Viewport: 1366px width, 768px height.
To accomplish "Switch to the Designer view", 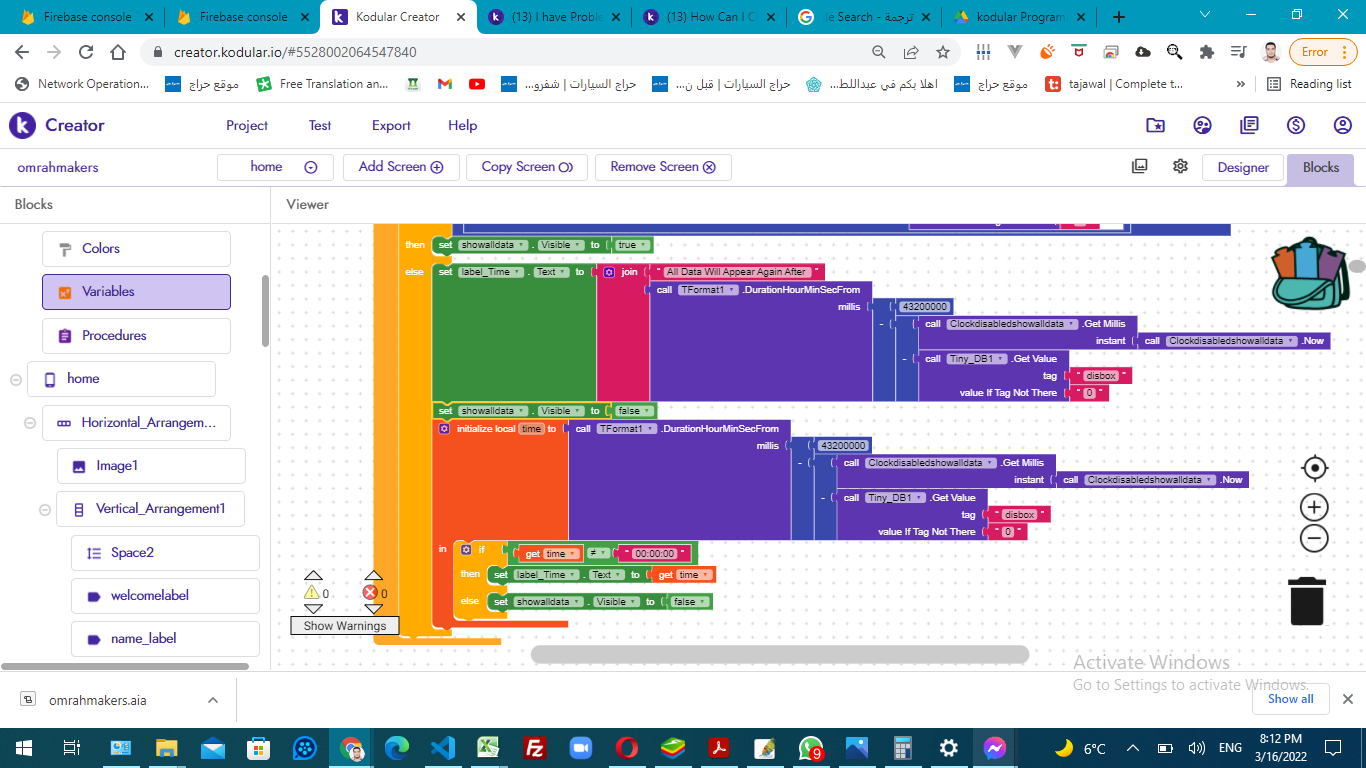I will click(x=1243, y=167).
